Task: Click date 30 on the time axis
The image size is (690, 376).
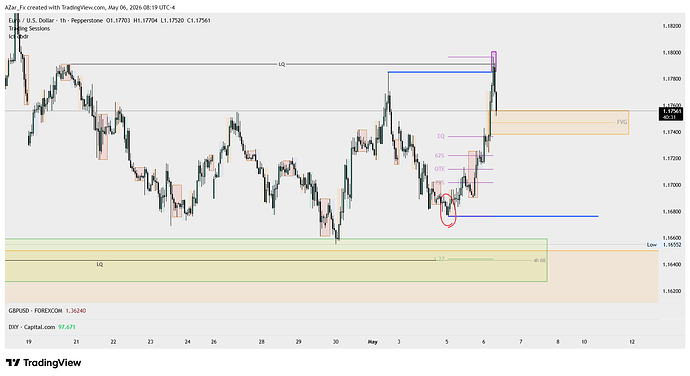Action: coord(336,342)
